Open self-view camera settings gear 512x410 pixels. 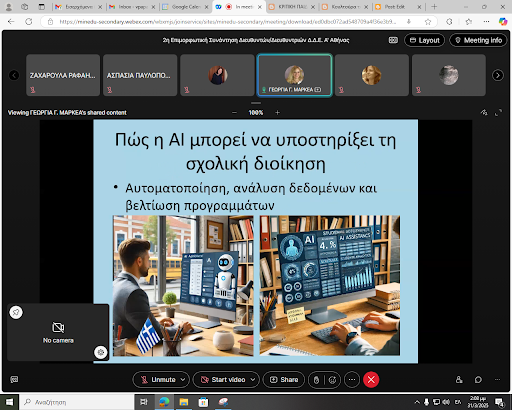(x=101, y=352)
